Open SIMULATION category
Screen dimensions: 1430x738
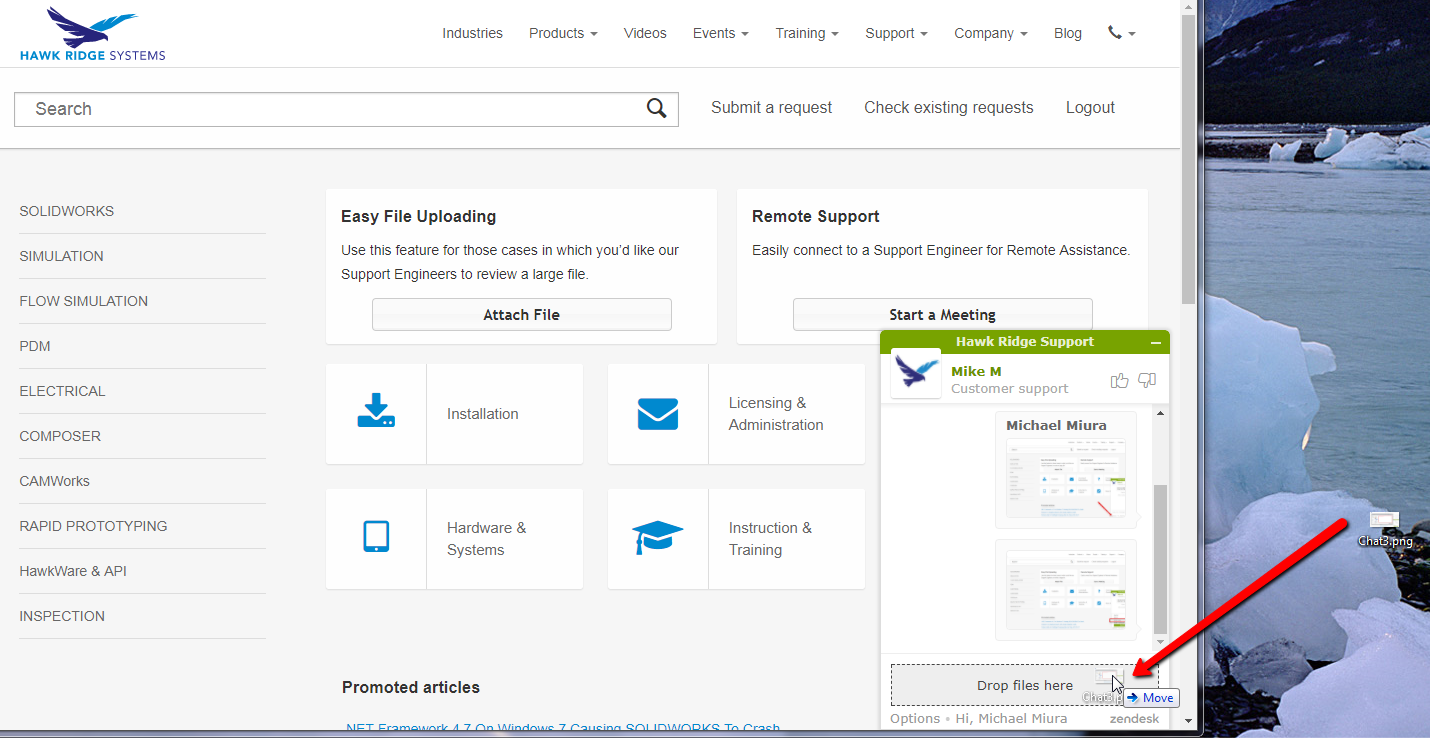click(61, 256)
